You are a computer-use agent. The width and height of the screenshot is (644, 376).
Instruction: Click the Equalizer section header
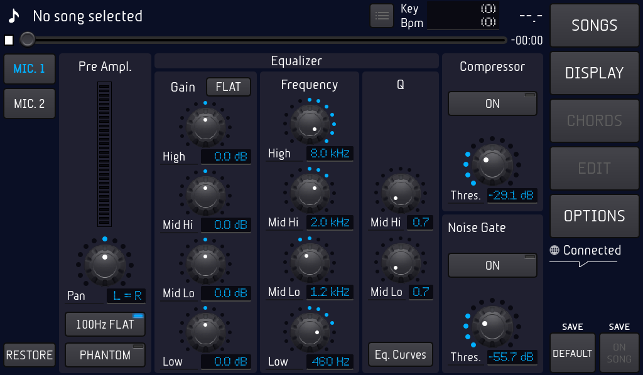[x=297, y=61]
